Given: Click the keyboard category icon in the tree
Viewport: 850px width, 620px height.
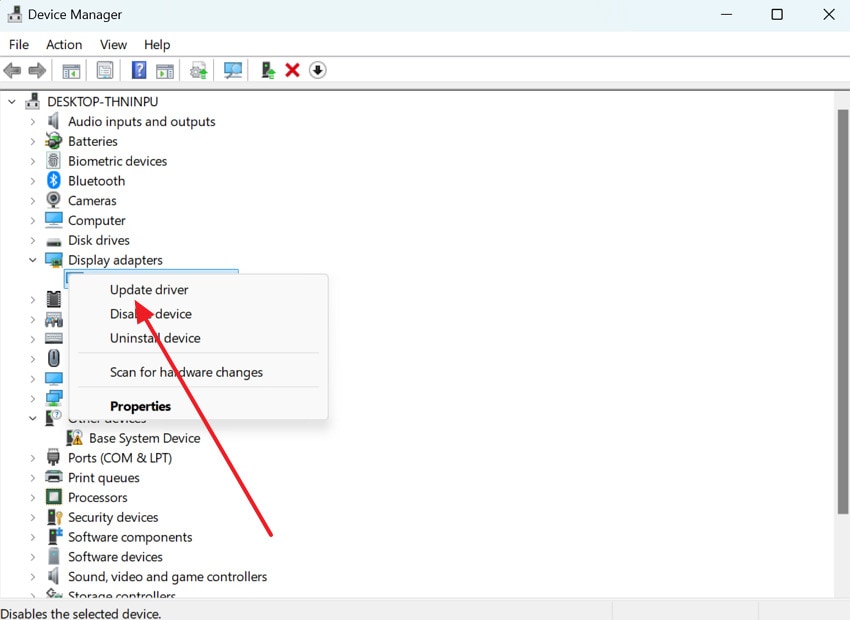Looking at the screenshot, I should coord(54,338).
